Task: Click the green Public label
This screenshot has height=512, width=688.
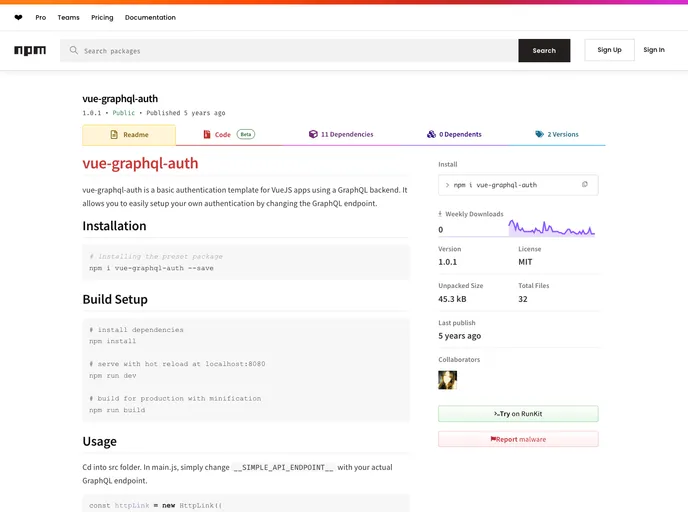Action: tap(124, 113)
